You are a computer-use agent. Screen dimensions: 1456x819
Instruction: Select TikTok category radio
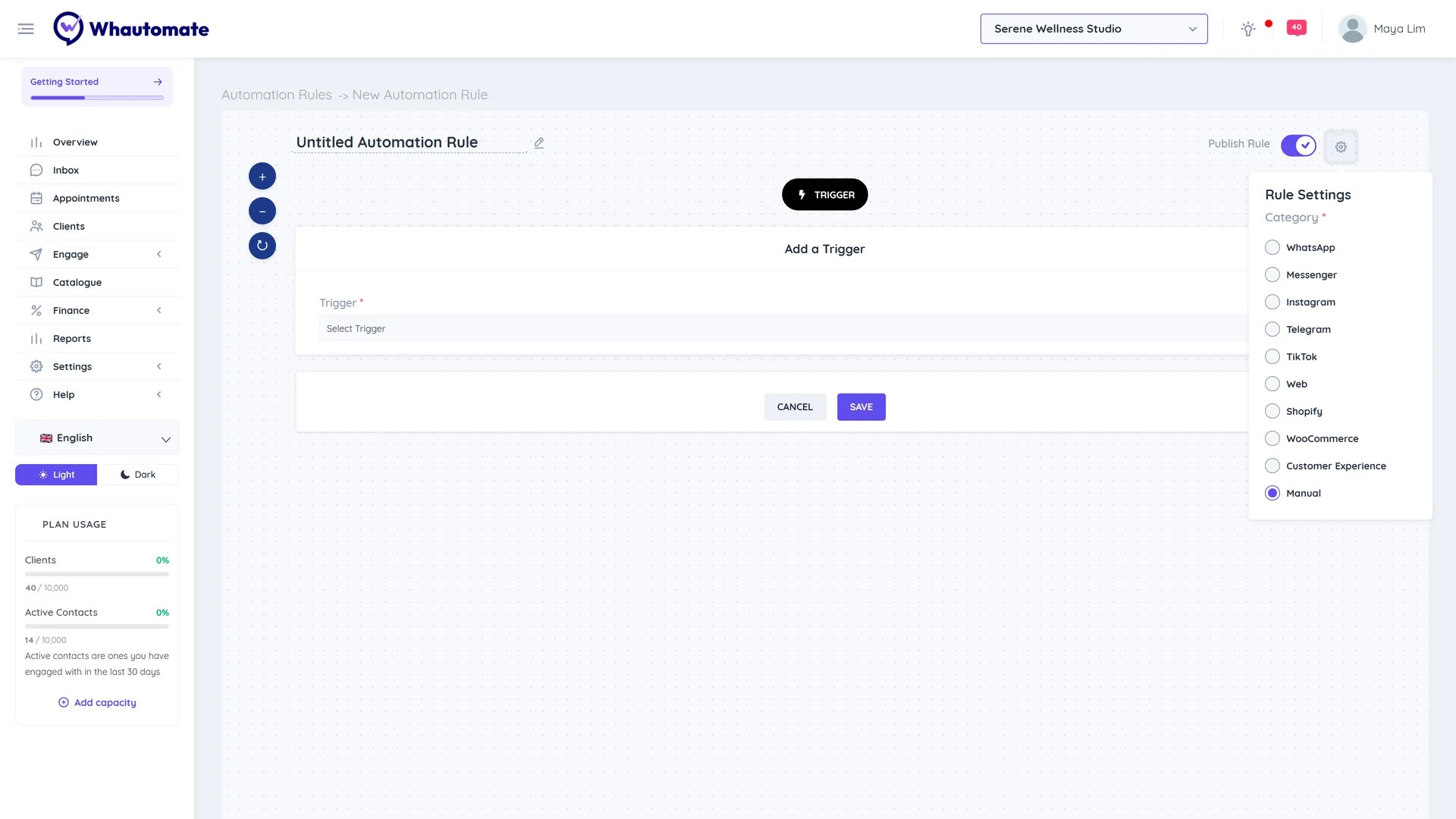[x=1272, y=357]
